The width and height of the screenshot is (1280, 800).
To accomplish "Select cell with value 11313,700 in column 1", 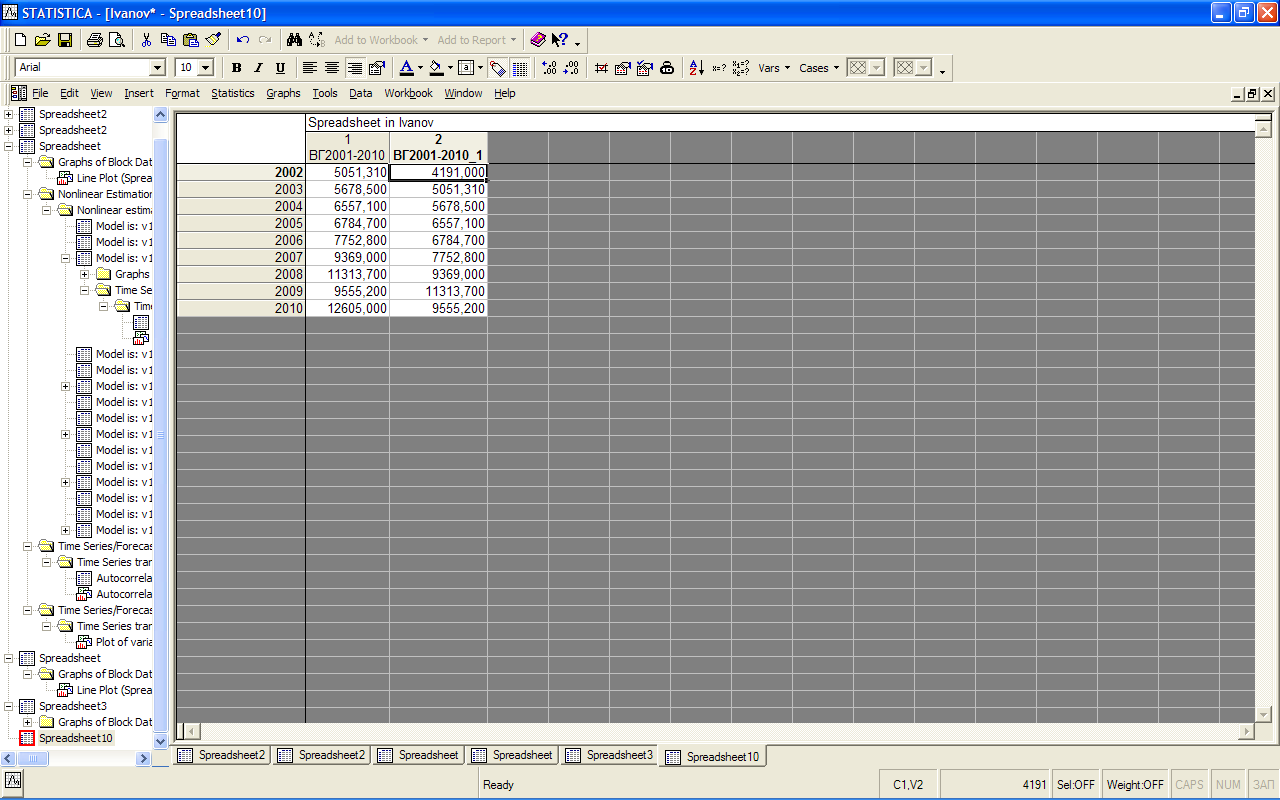I will [x=347, y=274].
